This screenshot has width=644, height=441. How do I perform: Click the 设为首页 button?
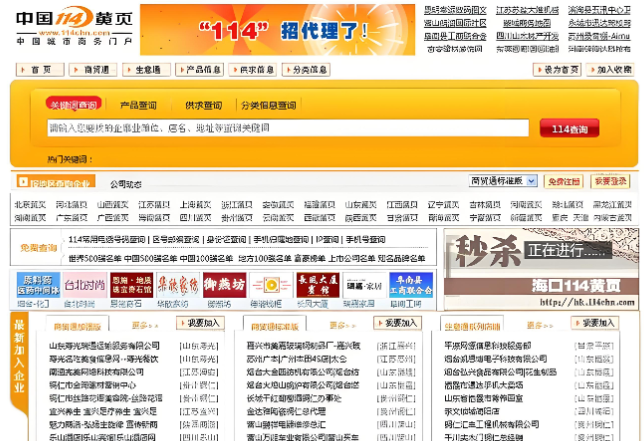[x=557, y=70]
